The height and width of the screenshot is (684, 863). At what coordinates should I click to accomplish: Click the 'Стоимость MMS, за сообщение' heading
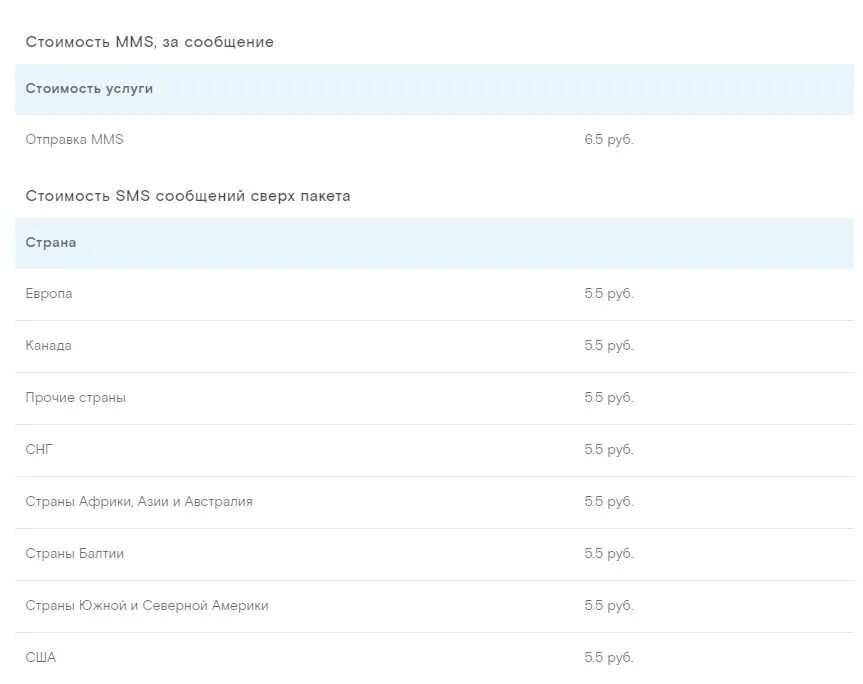[150, 42]
